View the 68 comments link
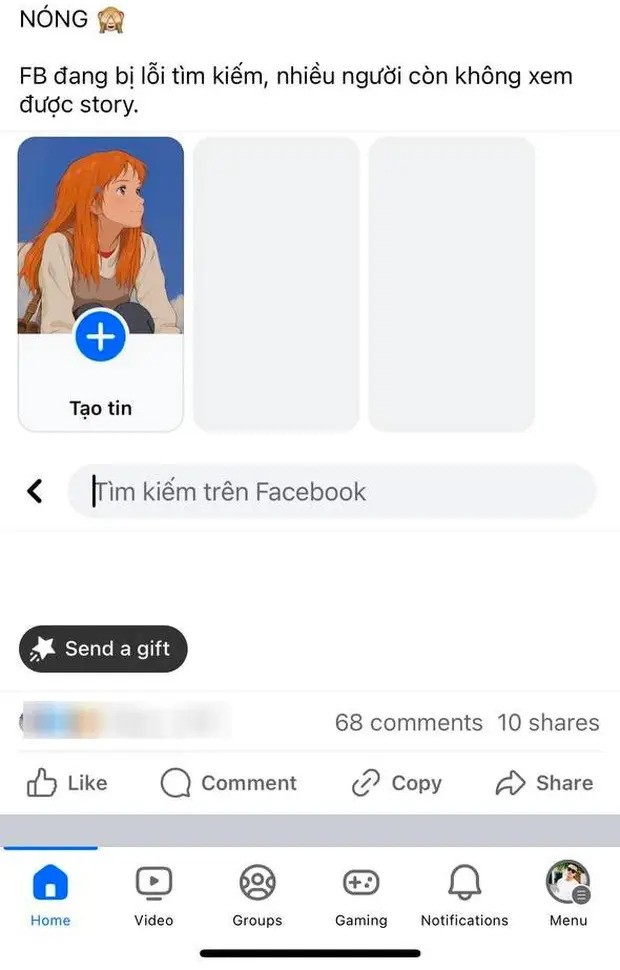This screenshot has width=620, height=970. (x=408, y=722)
